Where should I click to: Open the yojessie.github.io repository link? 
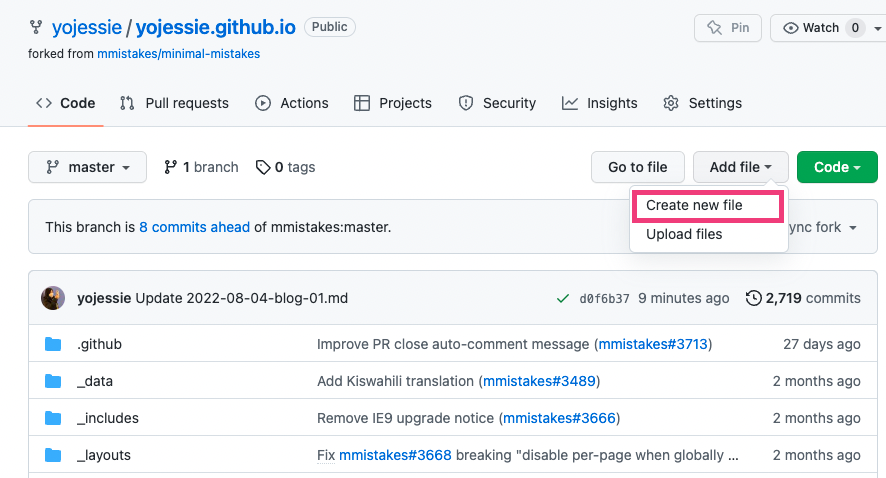click(x=215, y=27)
